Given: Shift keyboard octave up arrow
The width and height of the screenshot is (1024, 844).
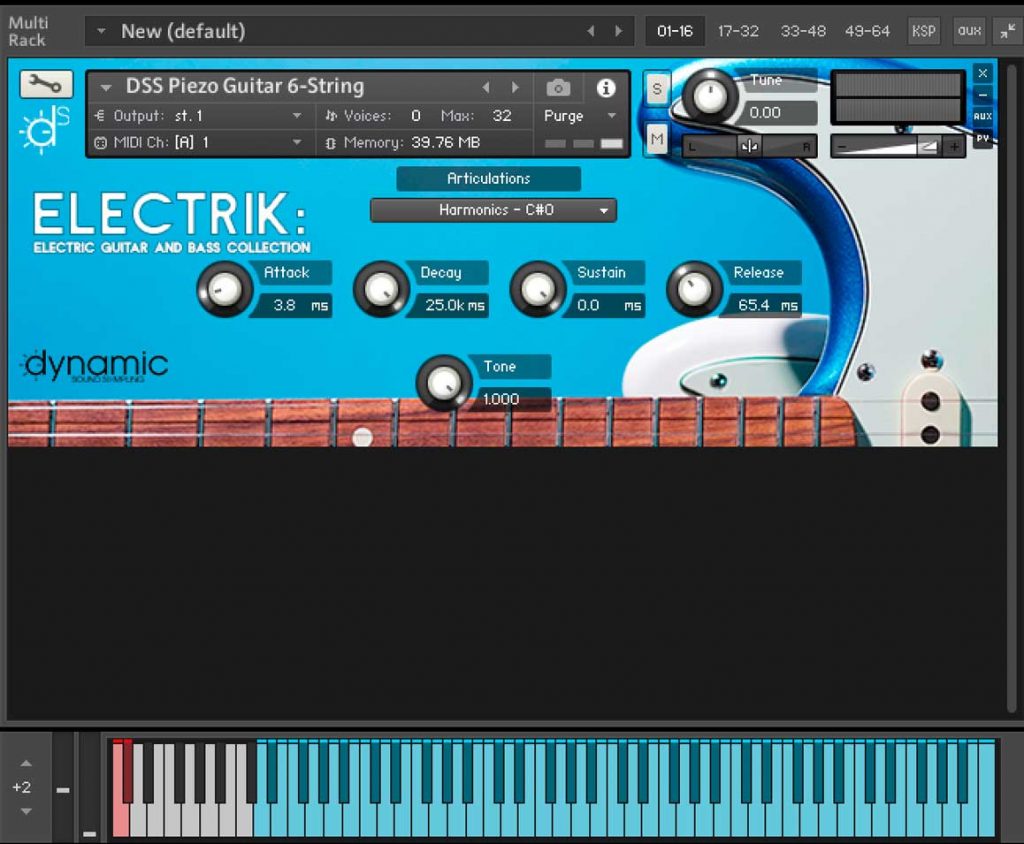Looking at the screenshot, I should pos(26,763).
